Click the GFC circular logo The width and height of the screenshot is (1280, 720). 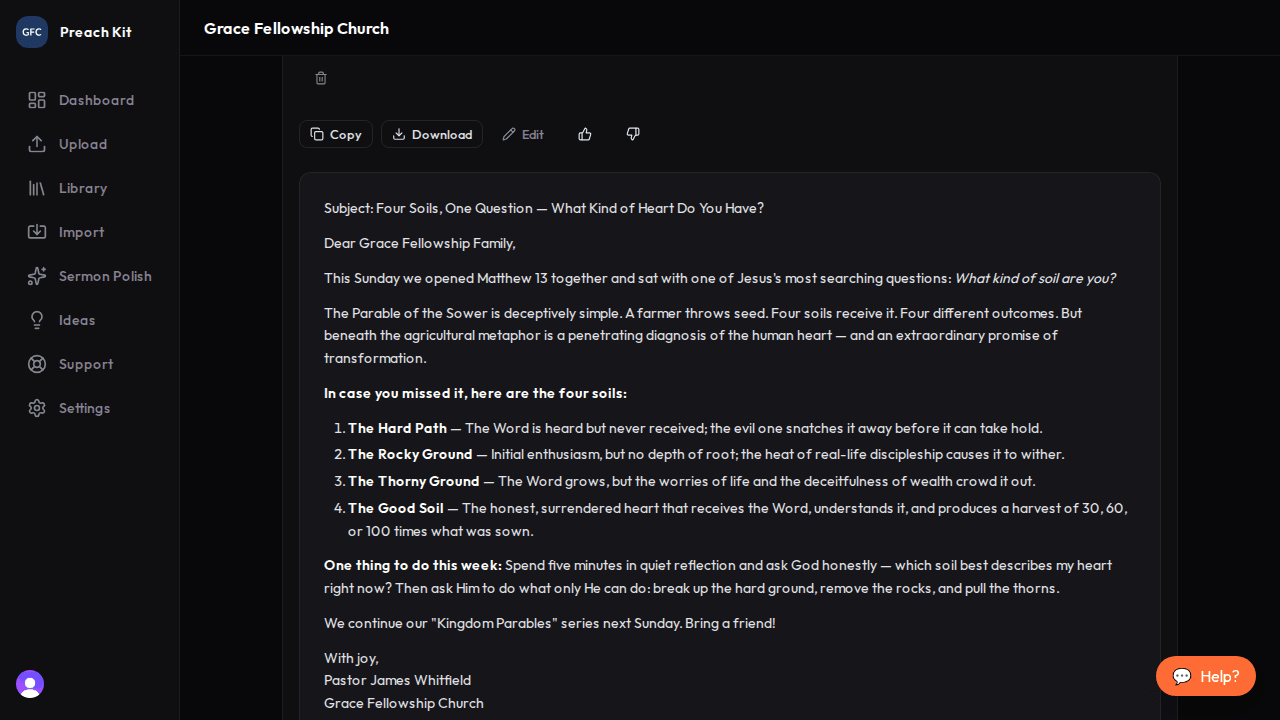(x=31, y=31)
